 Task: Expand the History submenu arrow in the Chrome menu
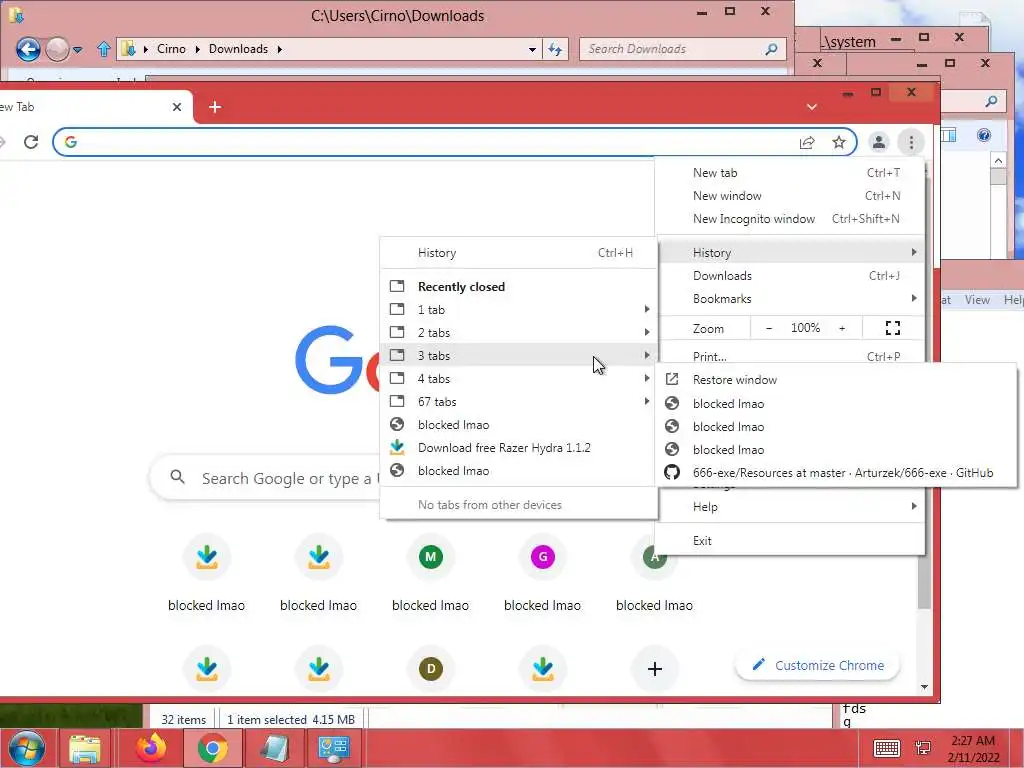click(914, 253)
